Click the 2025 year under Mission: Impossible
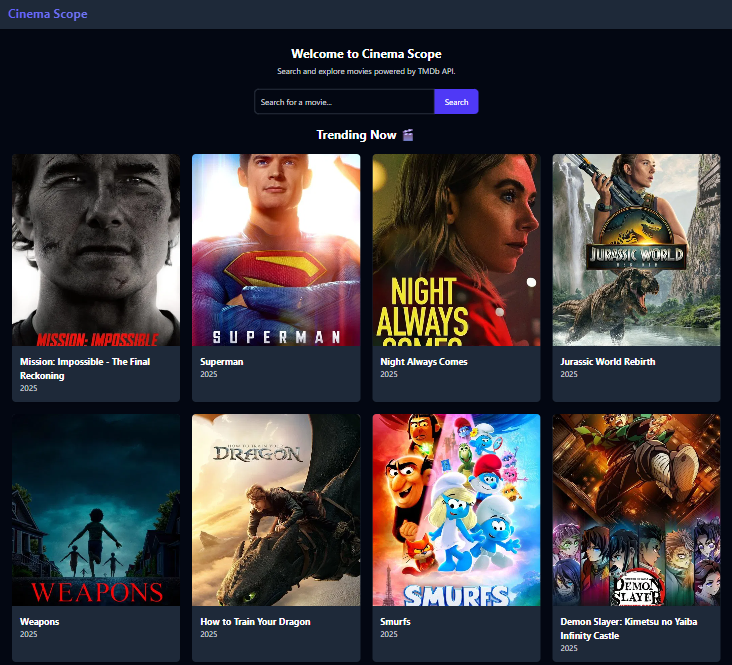 (28, 388)
